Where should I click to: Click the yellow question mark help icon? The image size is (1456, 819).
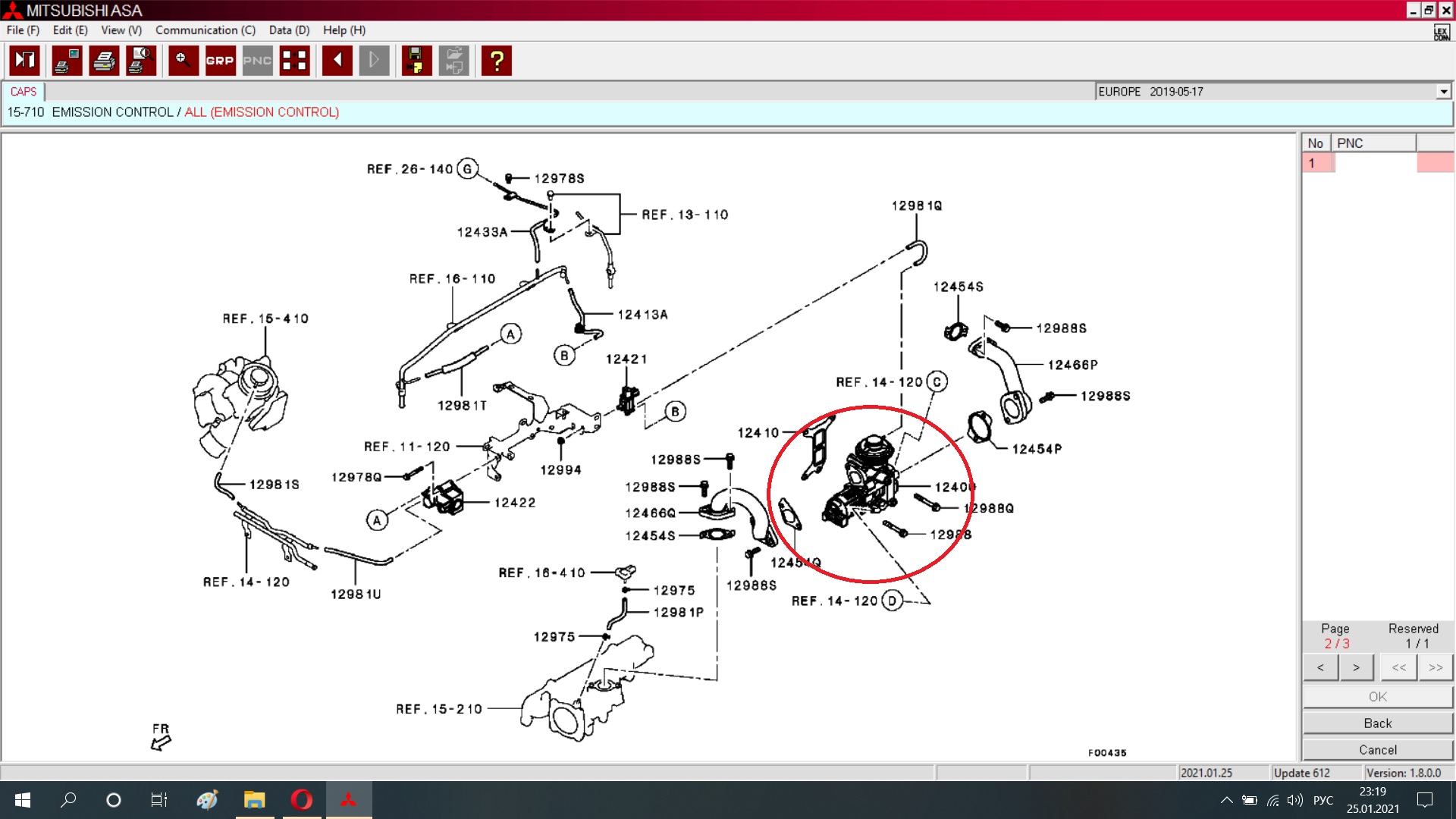click(497, 61)
